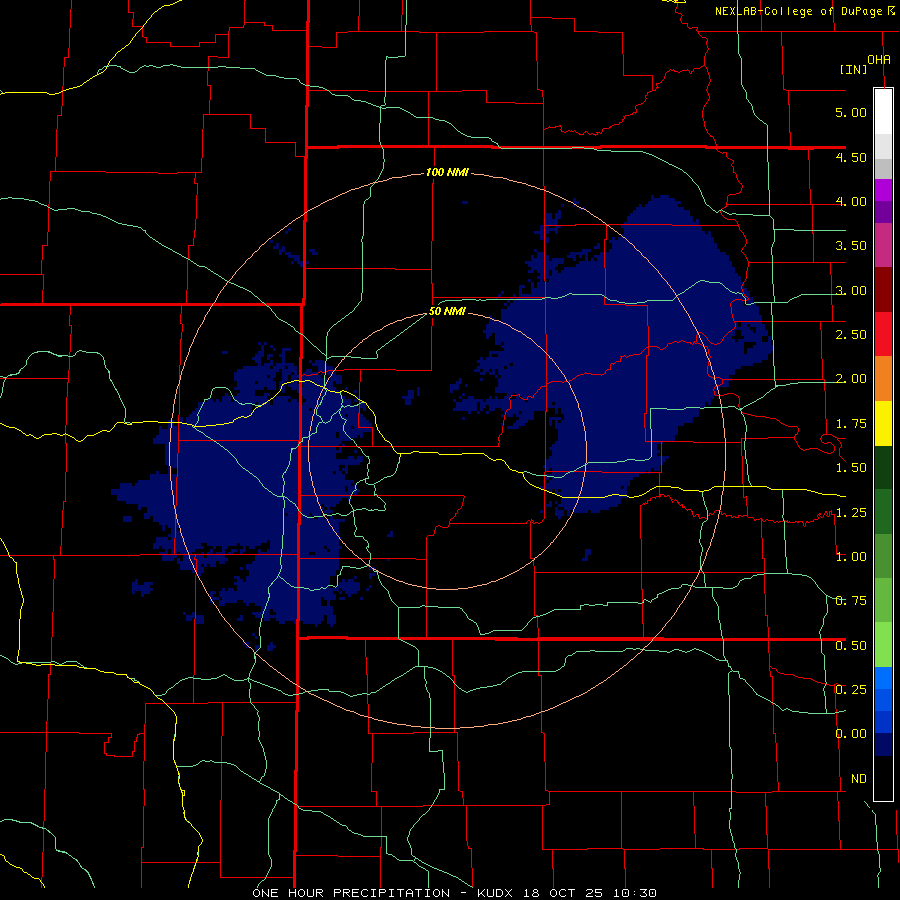900x900 pixels.
Task: Click the ND legend label
Action: pyautogui.click(x=859, y=779)
